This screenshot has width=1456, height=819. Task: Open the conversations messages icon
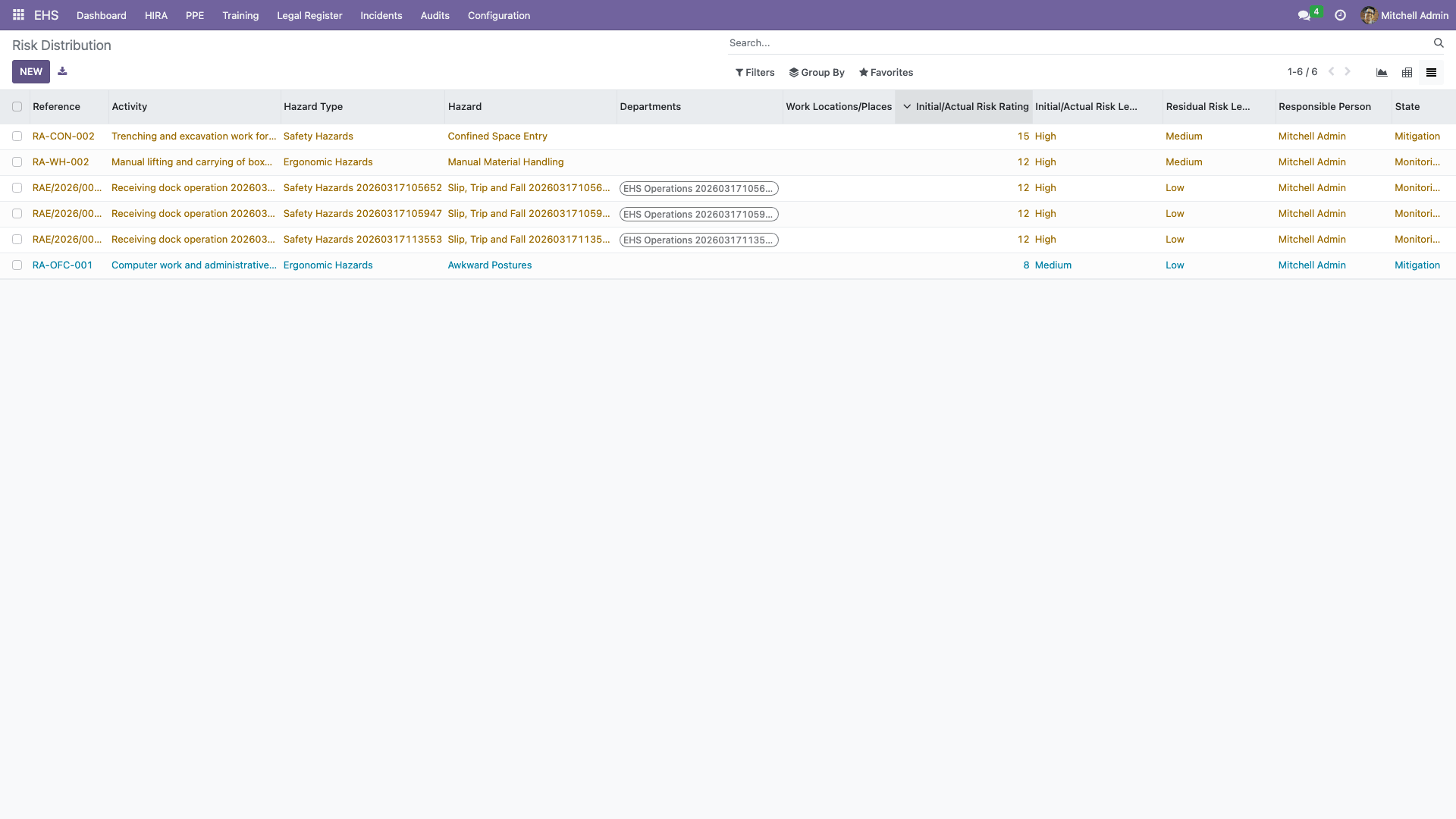coord(1304,15)
